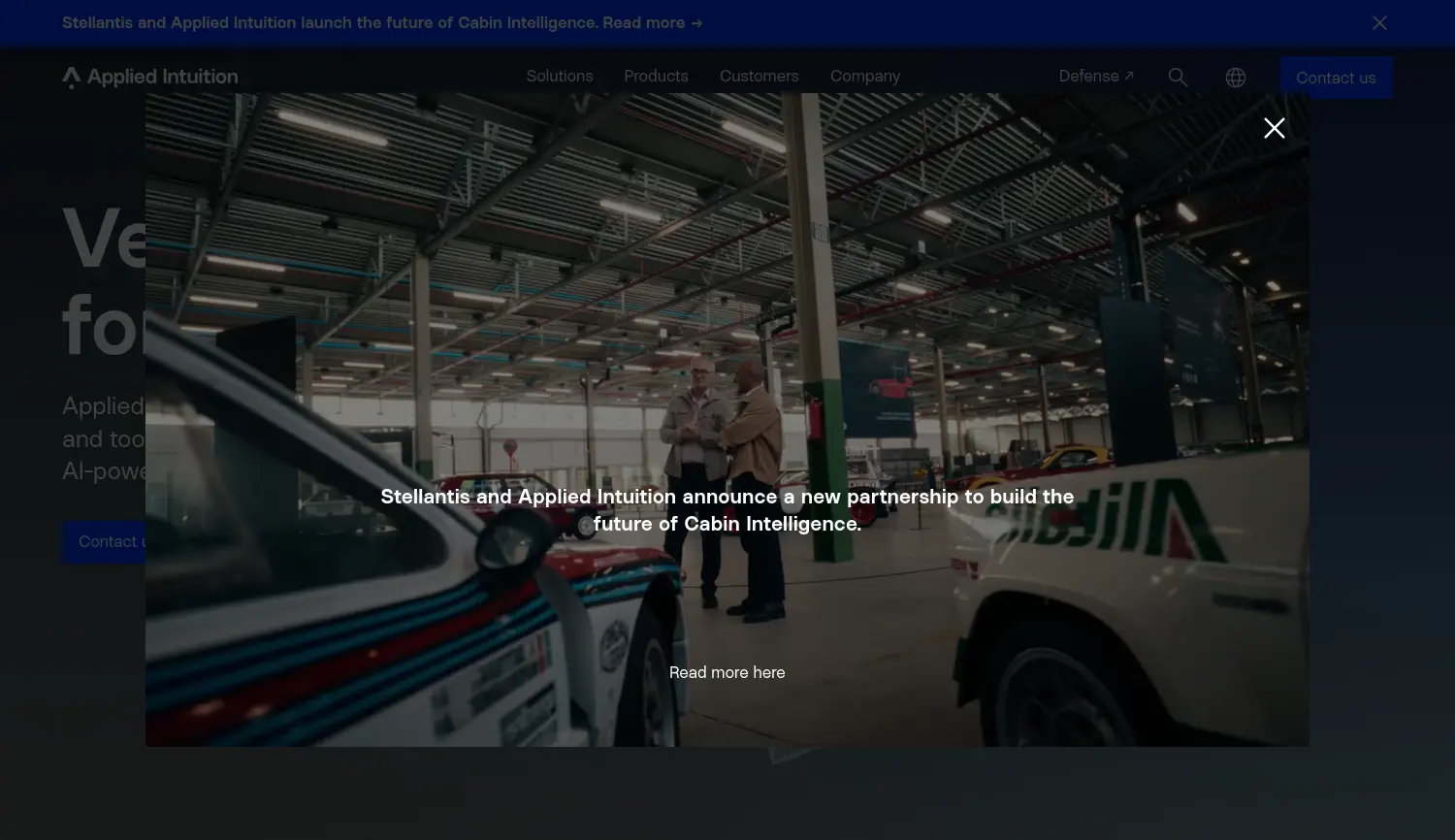This screenshot has height=840, width=1455.
Task: Open the globe language selector
Action: pyautogui.click(x=1235, y=78)
